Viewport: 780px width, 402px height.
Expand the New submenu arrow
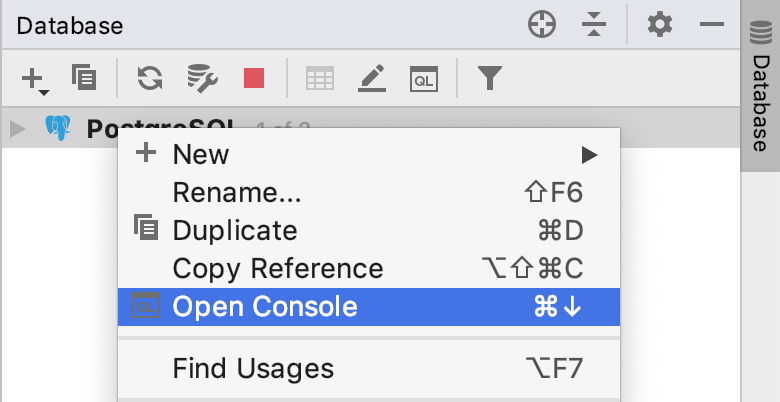tap(589, 155)
